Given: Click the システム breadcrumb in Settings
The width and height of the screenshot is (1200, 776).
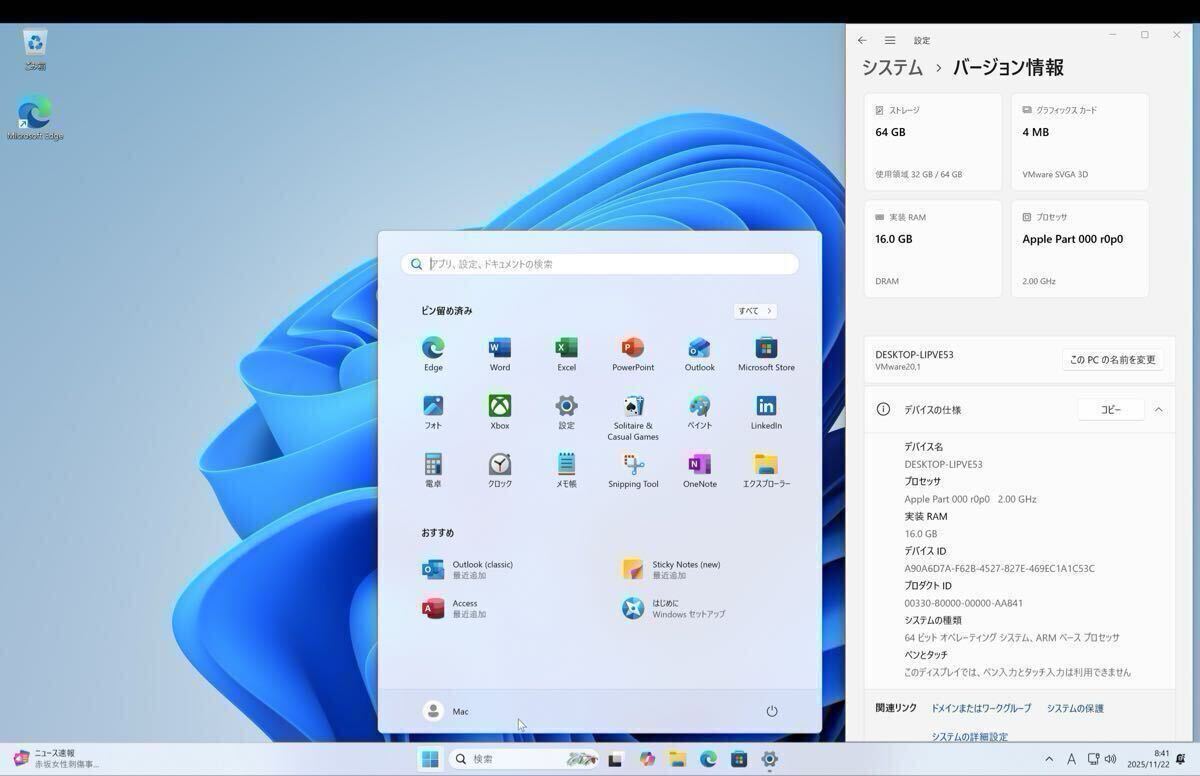Looking at the screenshot, I should tap(892, 68).
